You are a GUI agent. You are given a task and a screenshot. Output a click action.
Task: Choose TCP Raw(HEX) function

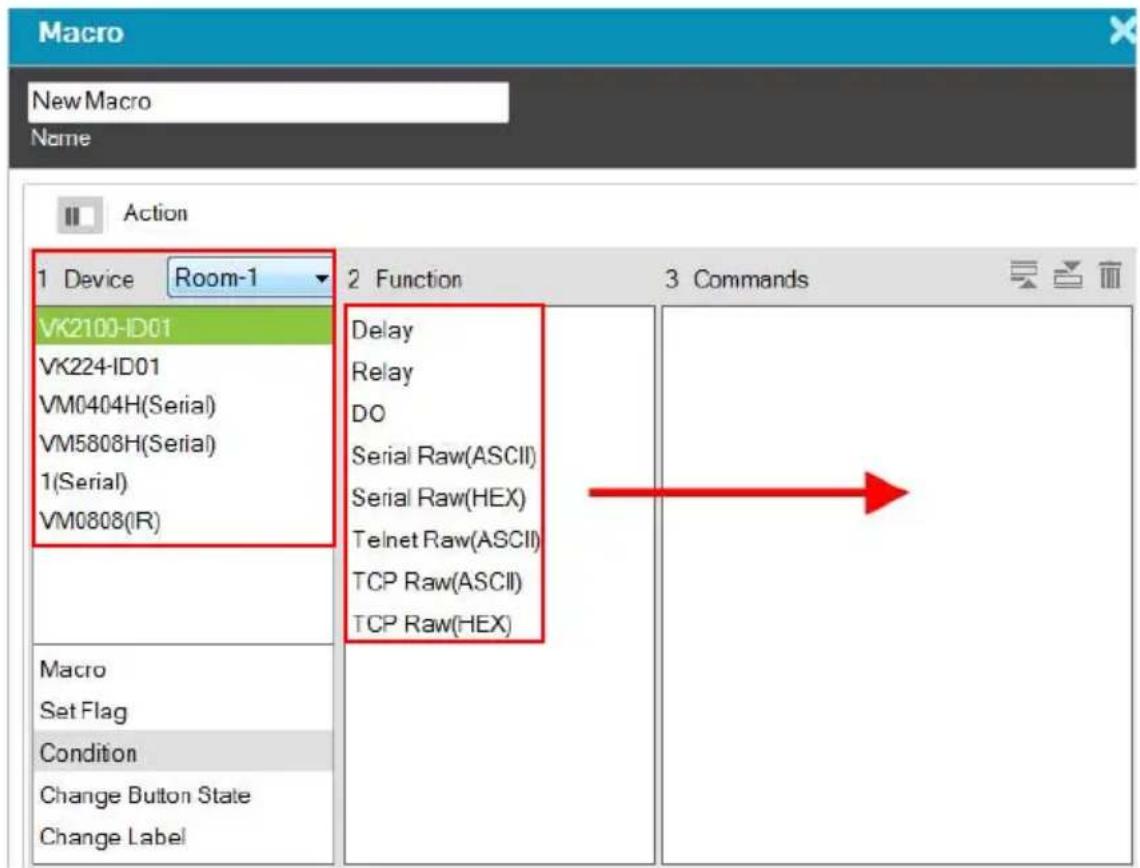click(432, 624)
